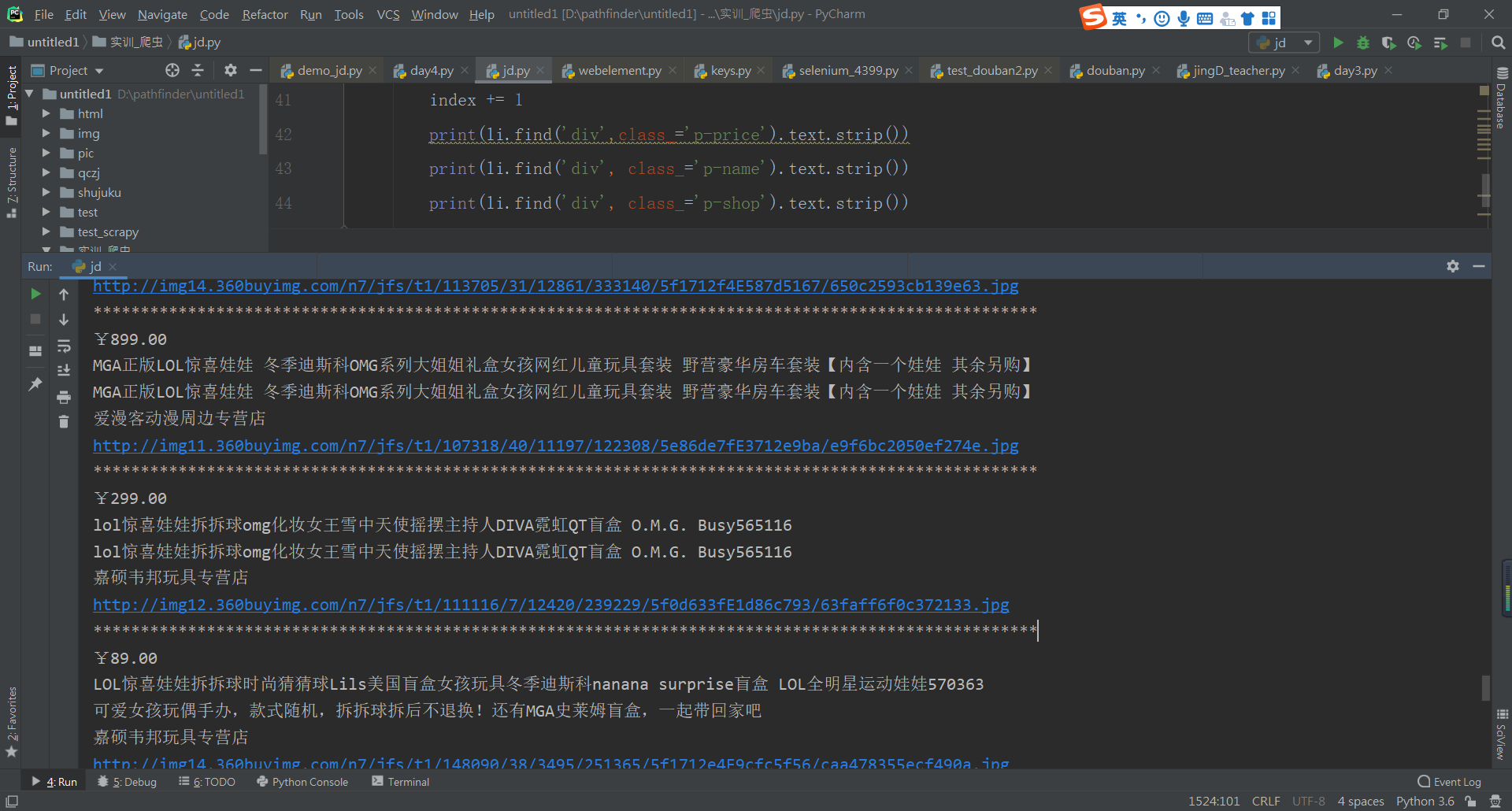Click the stop square in the Run panel
The image size is (1512, 811).
(35, 319)
